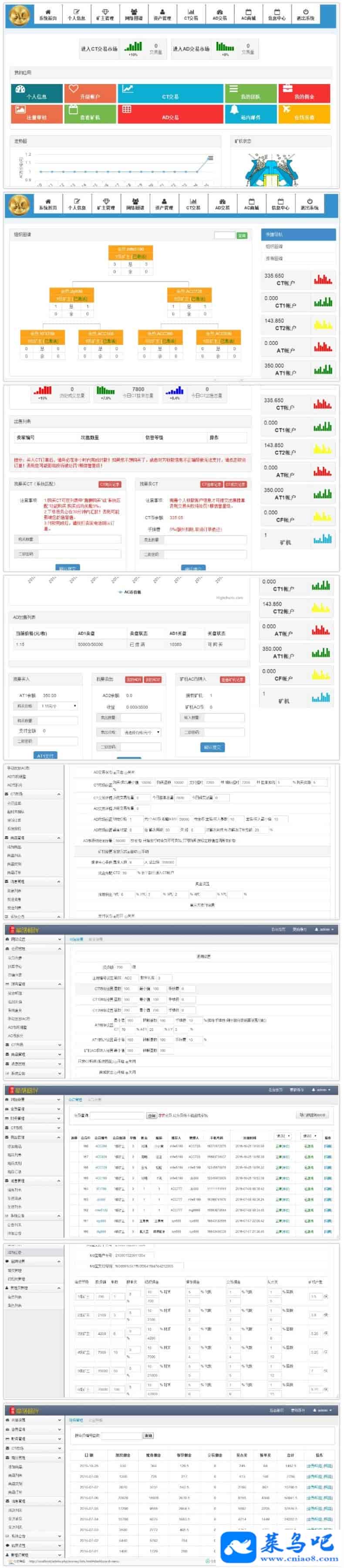Expand CT市场 group in first admin sidebar

pyautogui.click(x=34, y=794)
